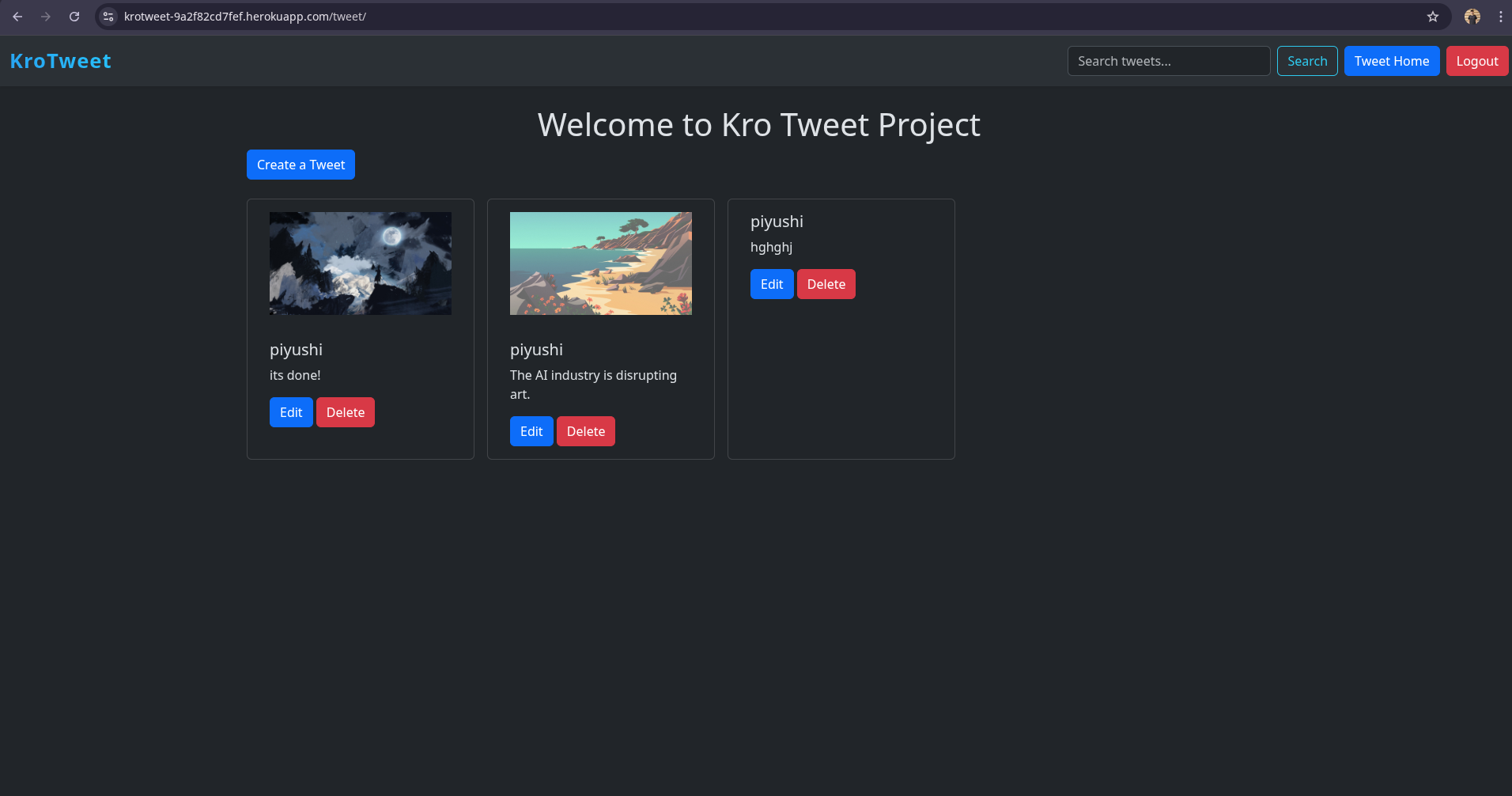Click the Create a Tweet button
This screenshot has width=1512, height=796.
coord(301,165)
